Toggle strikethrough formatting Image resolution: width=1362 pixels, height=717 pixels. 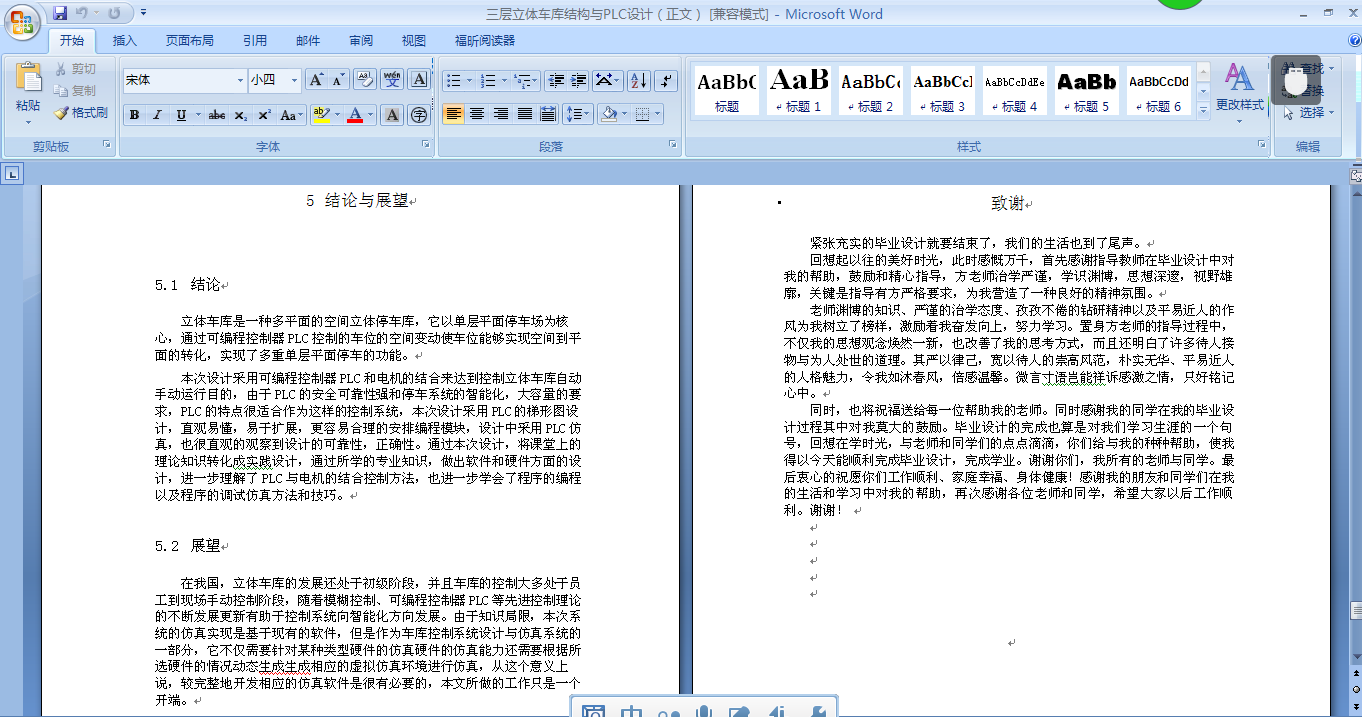(x=217, y=115)
